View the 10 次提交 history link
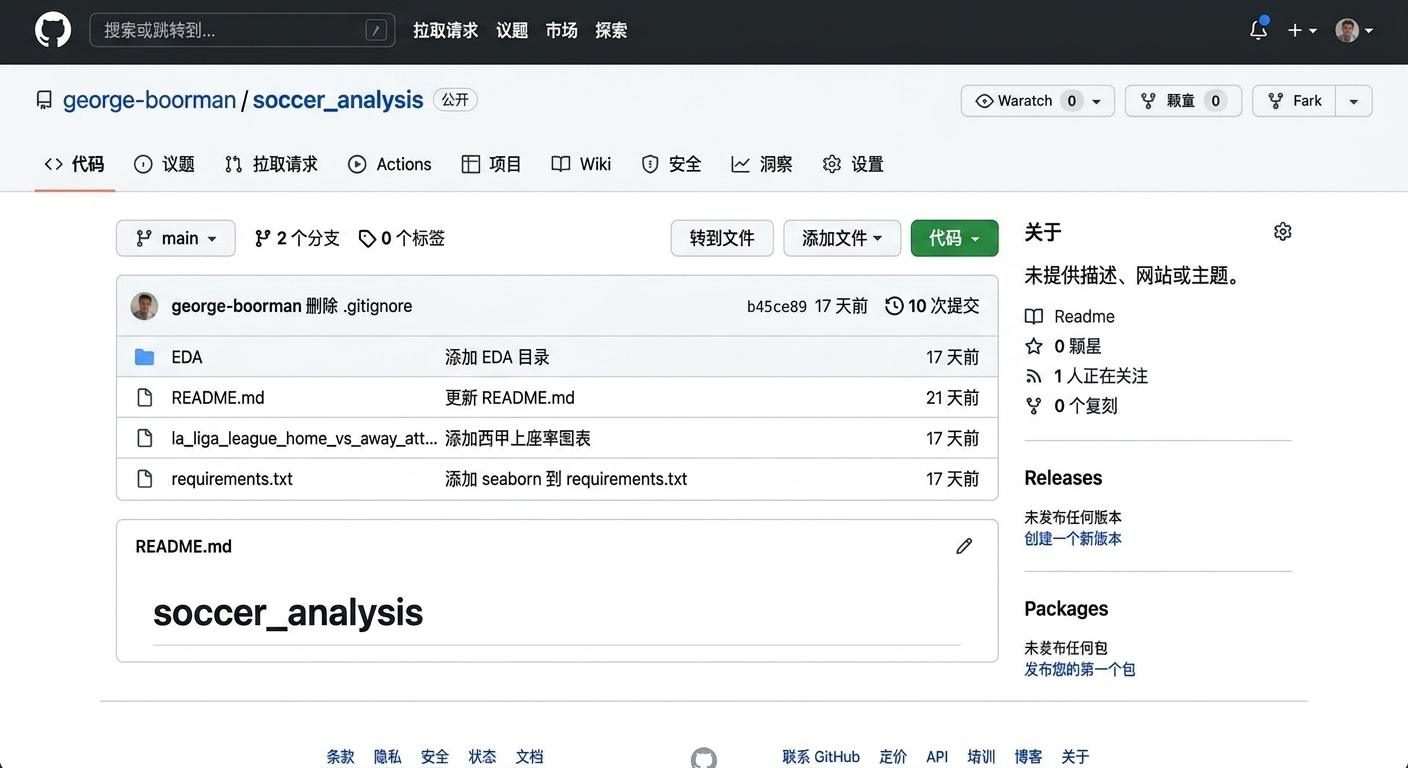1408x768 pixels. [933, 306]
